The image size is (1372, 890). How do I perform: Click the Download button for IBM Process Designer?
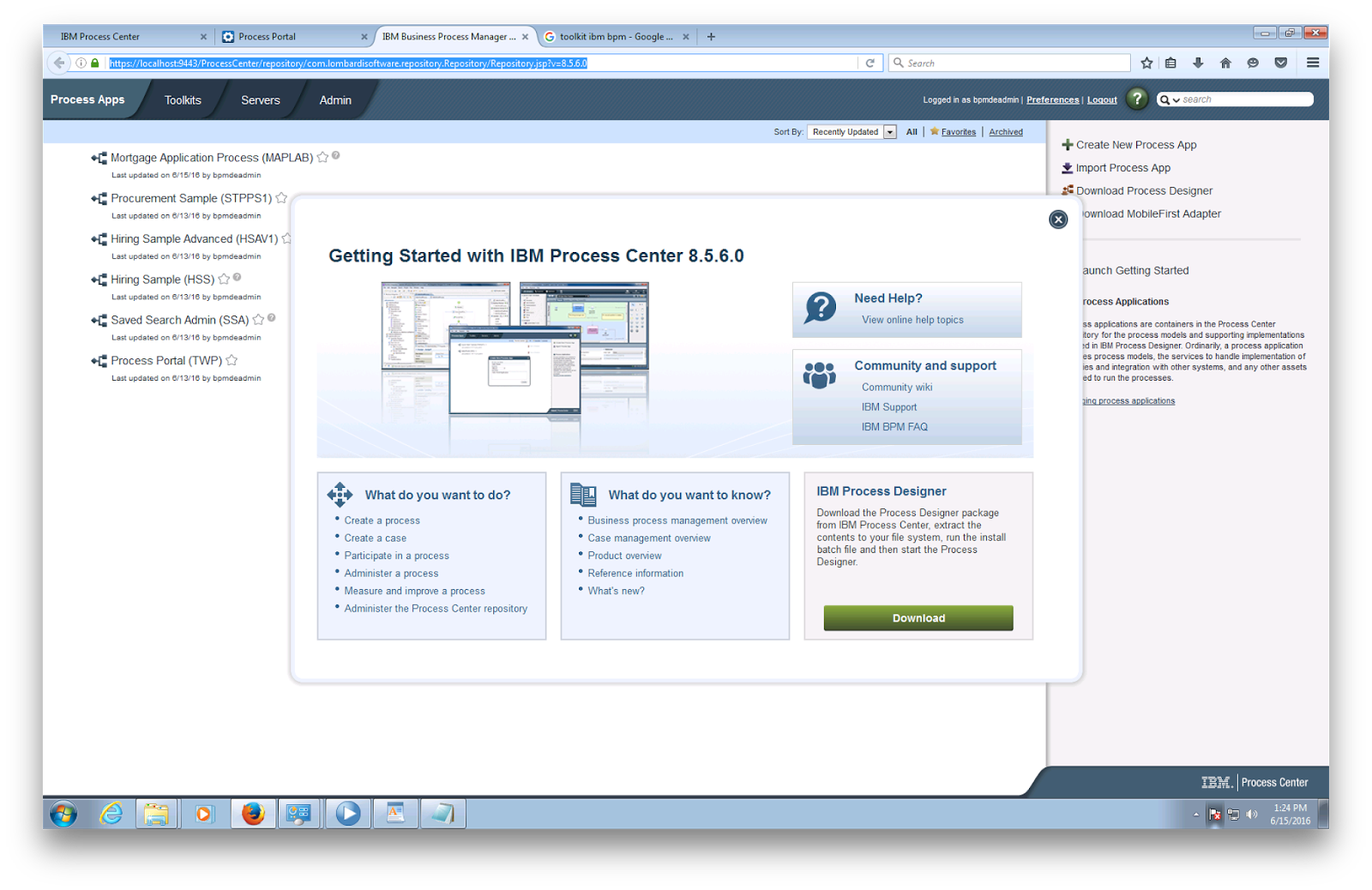pyautogui.click(x=918, y=617)
